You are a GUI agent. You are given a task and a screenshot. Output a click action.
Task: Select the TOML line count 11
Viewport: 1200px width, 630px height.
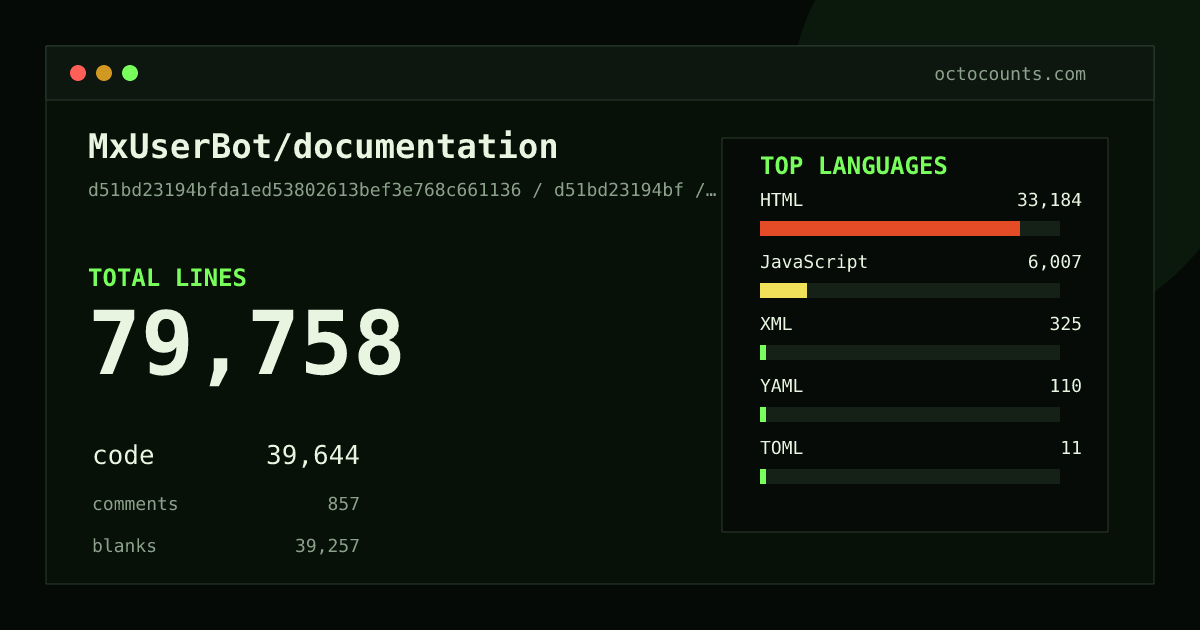[1071, 448]
